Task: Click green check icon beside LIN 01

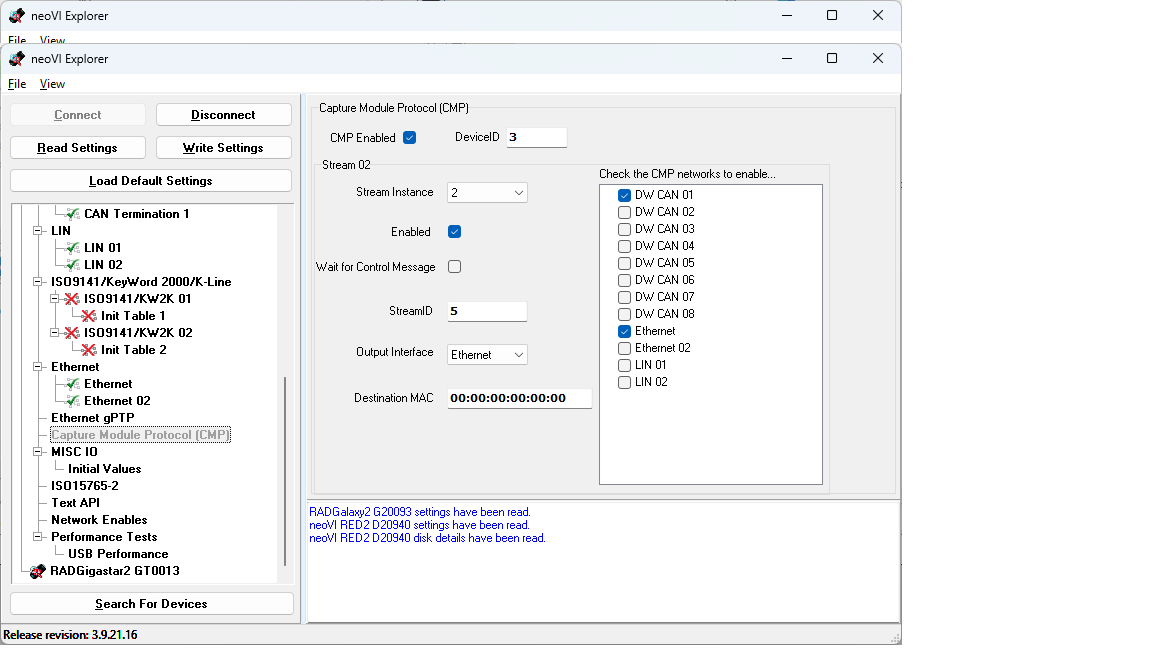Action: (x=72, y=248)
